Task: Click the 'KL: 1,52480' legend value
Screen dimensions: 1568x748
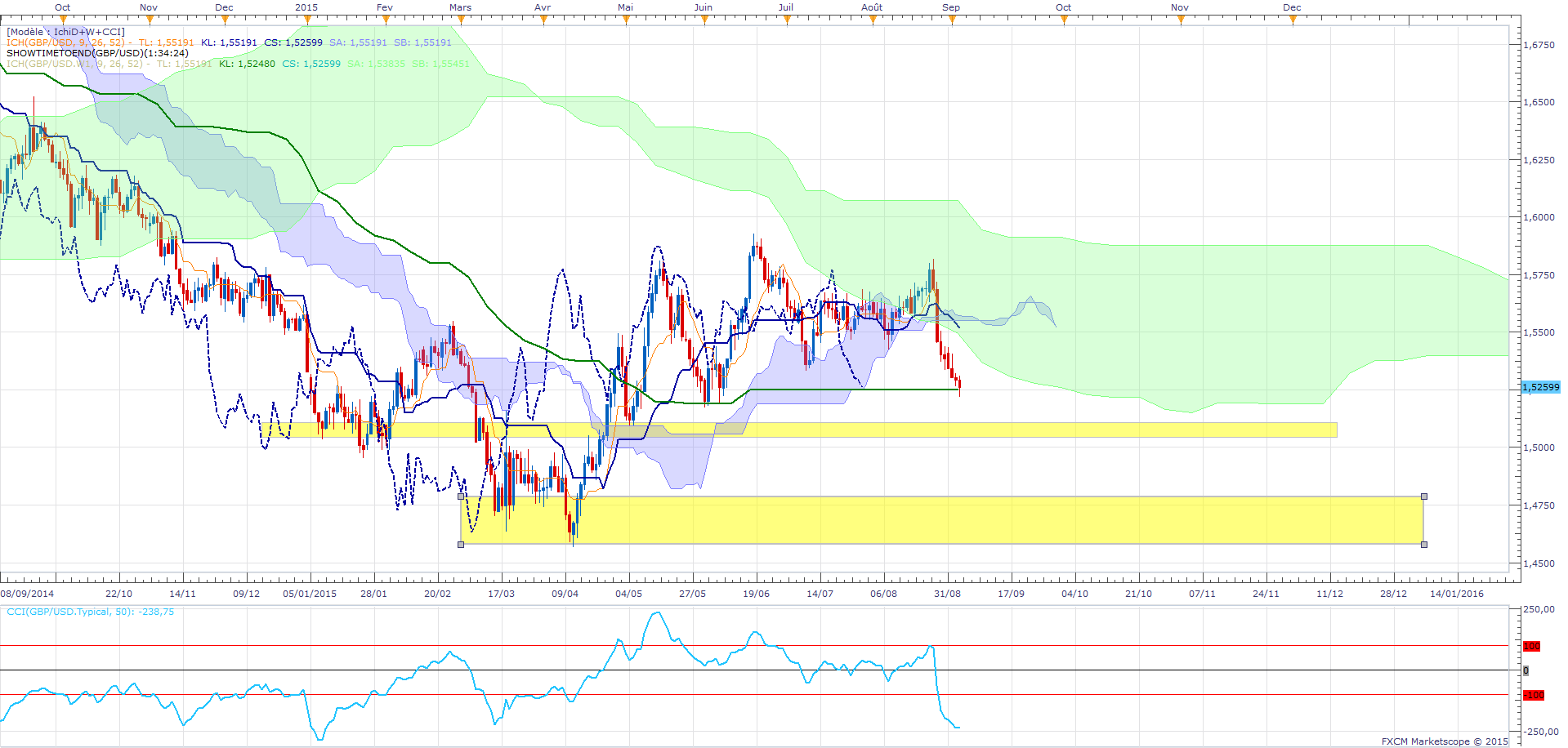Action: coord(247,64)
